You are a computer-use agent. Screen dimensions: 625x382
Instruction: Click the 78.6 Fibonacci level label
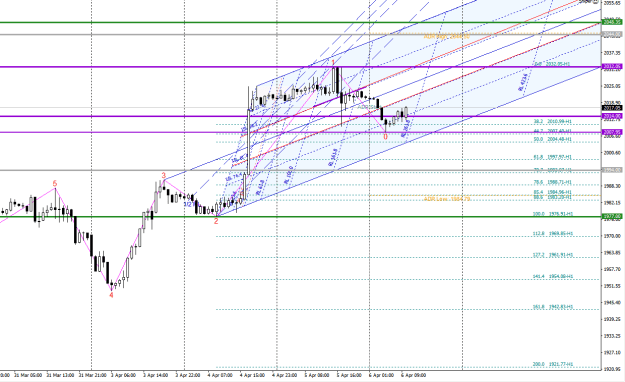click(552, 182)
